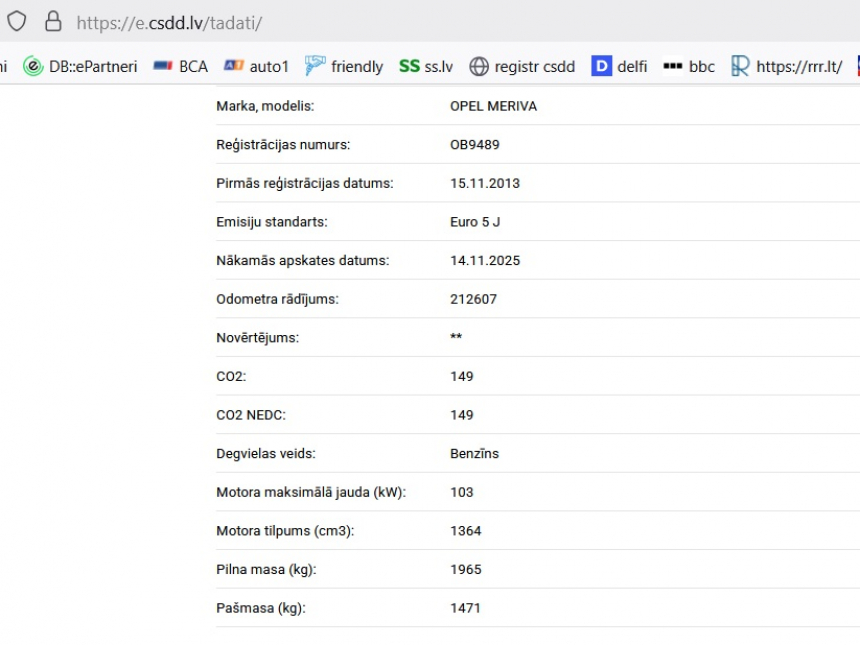Open site security info via the padlock icon

click(53, 22)
